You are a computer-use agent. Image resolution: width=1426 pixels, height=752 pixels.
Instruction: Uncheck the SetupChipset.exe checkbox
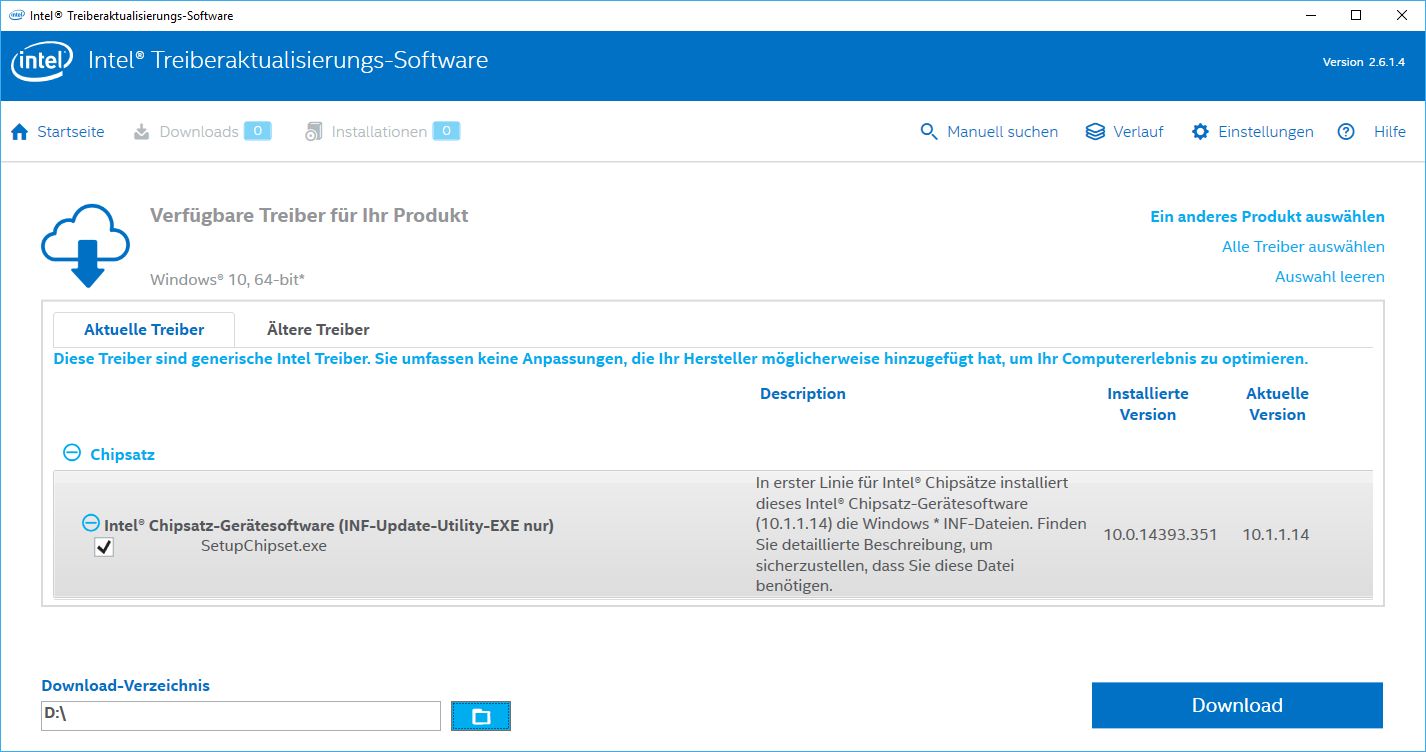pyautogui.click(x=104, y=547)
